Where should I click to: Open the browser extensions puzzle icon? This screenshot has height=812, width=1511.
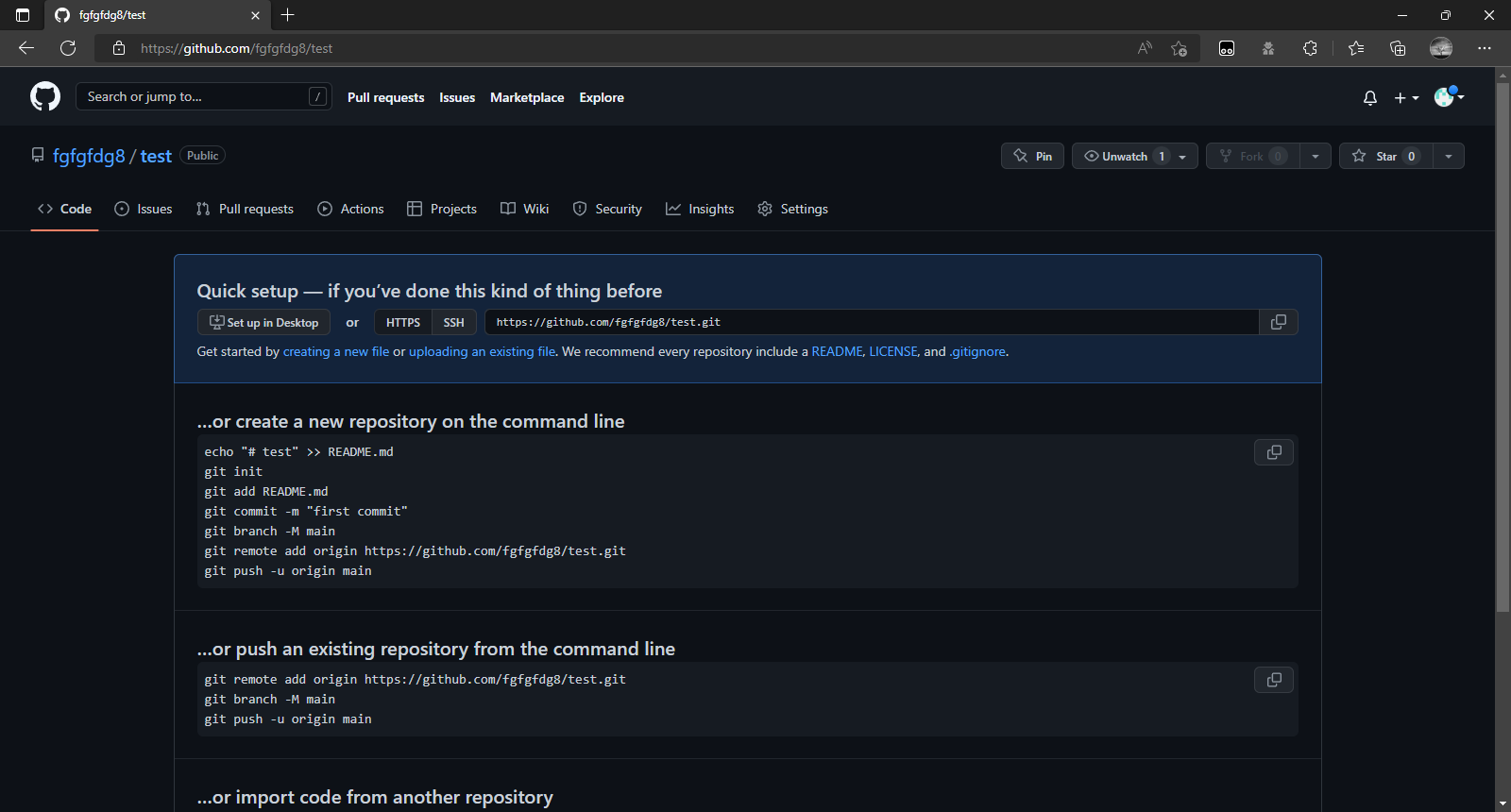point(1310,48)
